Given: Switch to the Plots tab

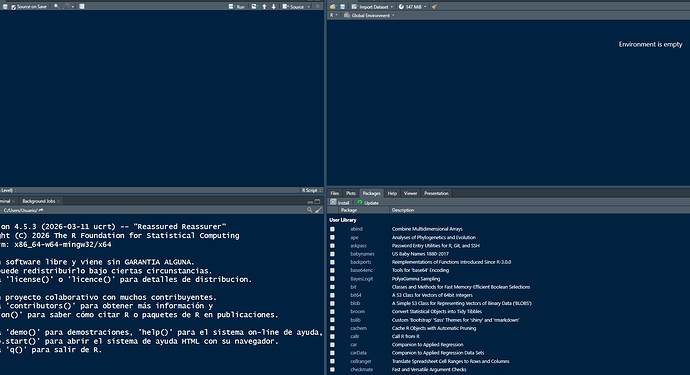Looking at the screenshot, I should click(351, 193).
